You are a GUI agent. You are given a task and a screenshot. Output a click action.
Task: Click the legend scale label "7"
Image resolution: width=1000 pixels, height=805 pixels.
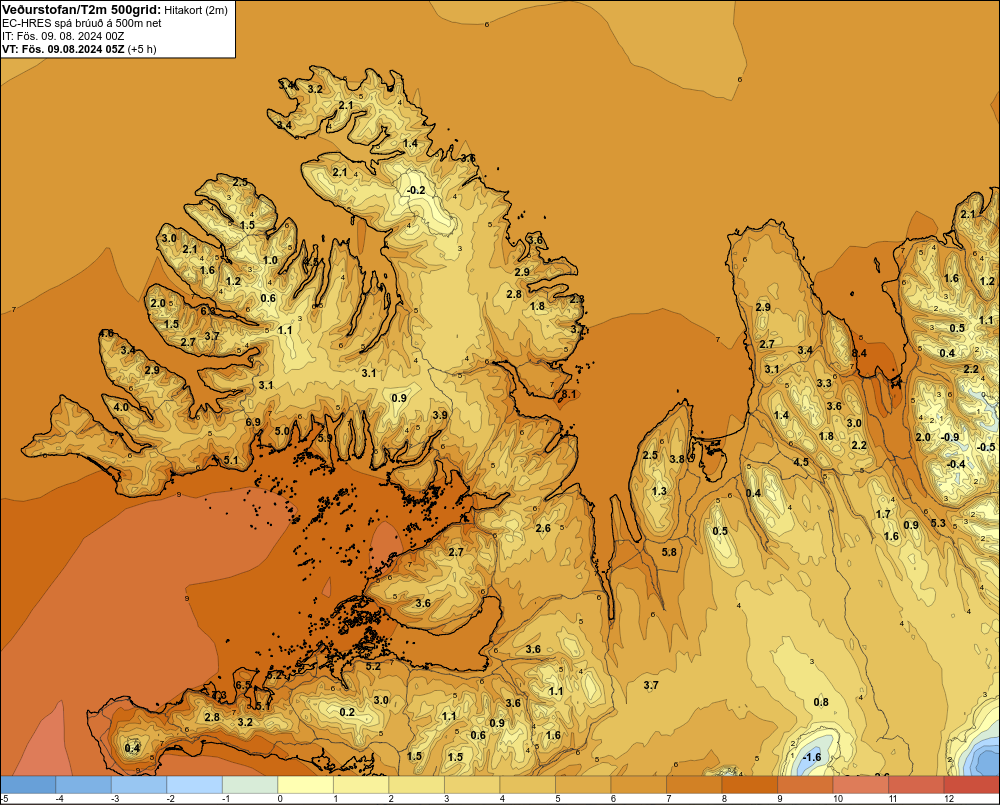tap(668, 799)
